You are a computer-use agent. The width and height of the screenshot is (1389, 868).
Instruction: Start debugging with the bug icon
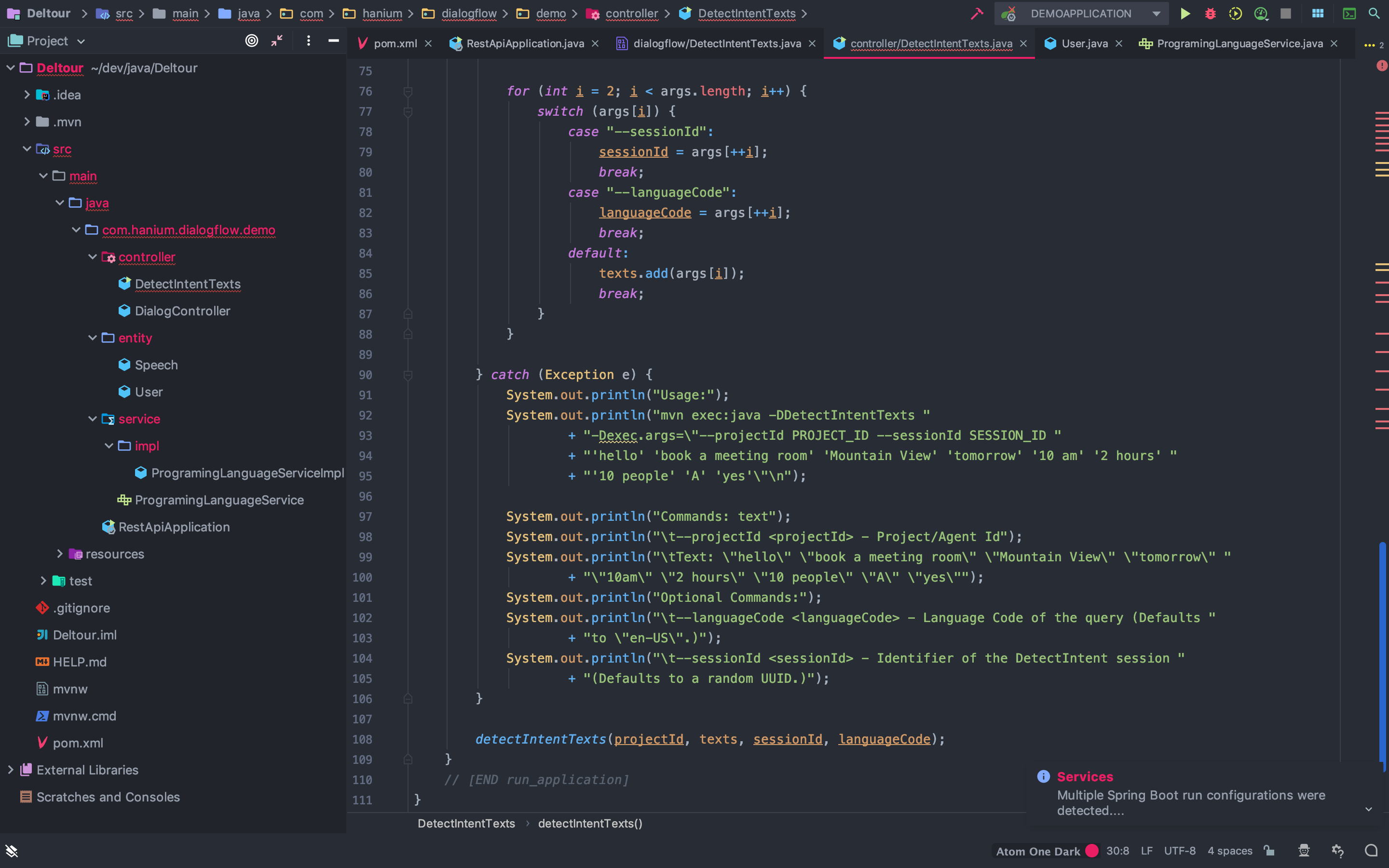point(1210,14)
